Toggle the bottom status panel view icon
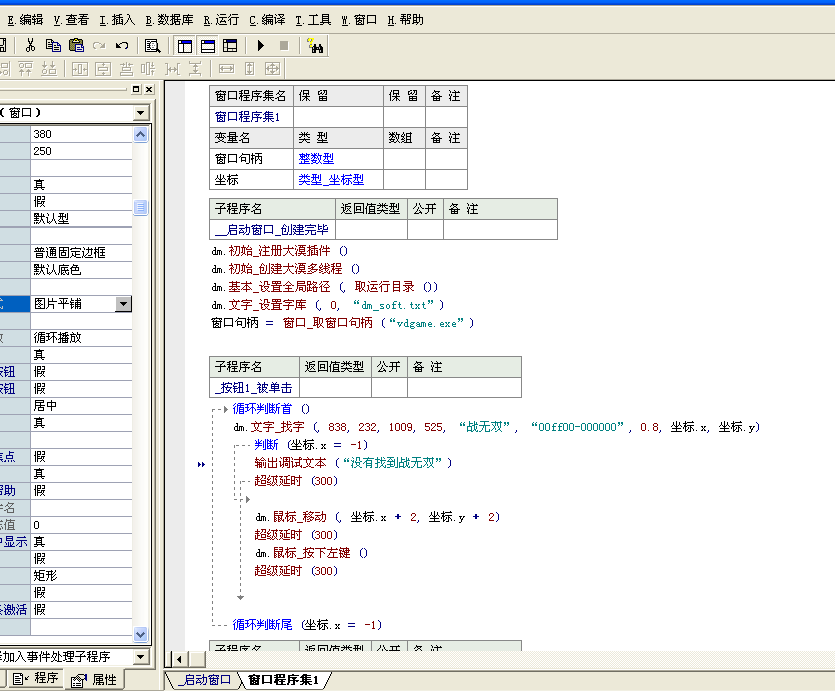The height and width of the screenshot is (691, 835). (208, 46)
